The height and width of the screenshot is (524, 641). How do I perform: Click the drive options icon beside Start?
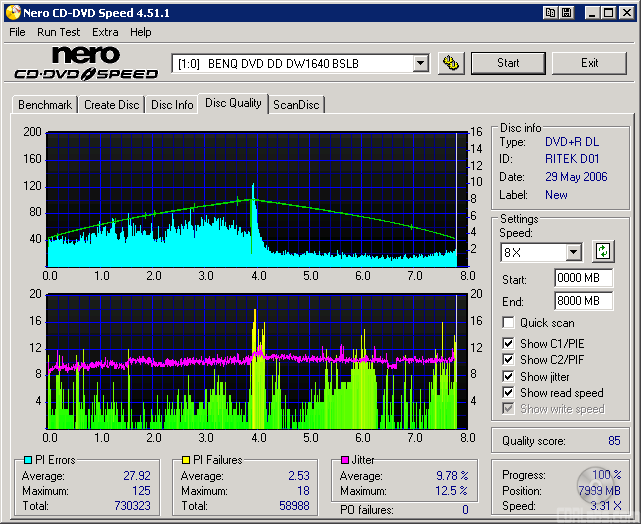(x=451, y=63)
